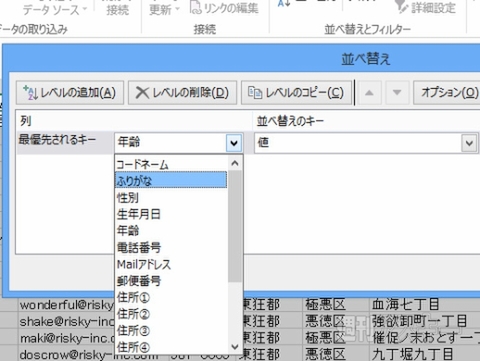This screenshot has height=361, width=480.
Task: Select コードネーム in the dropdown list
Action: 171,164
